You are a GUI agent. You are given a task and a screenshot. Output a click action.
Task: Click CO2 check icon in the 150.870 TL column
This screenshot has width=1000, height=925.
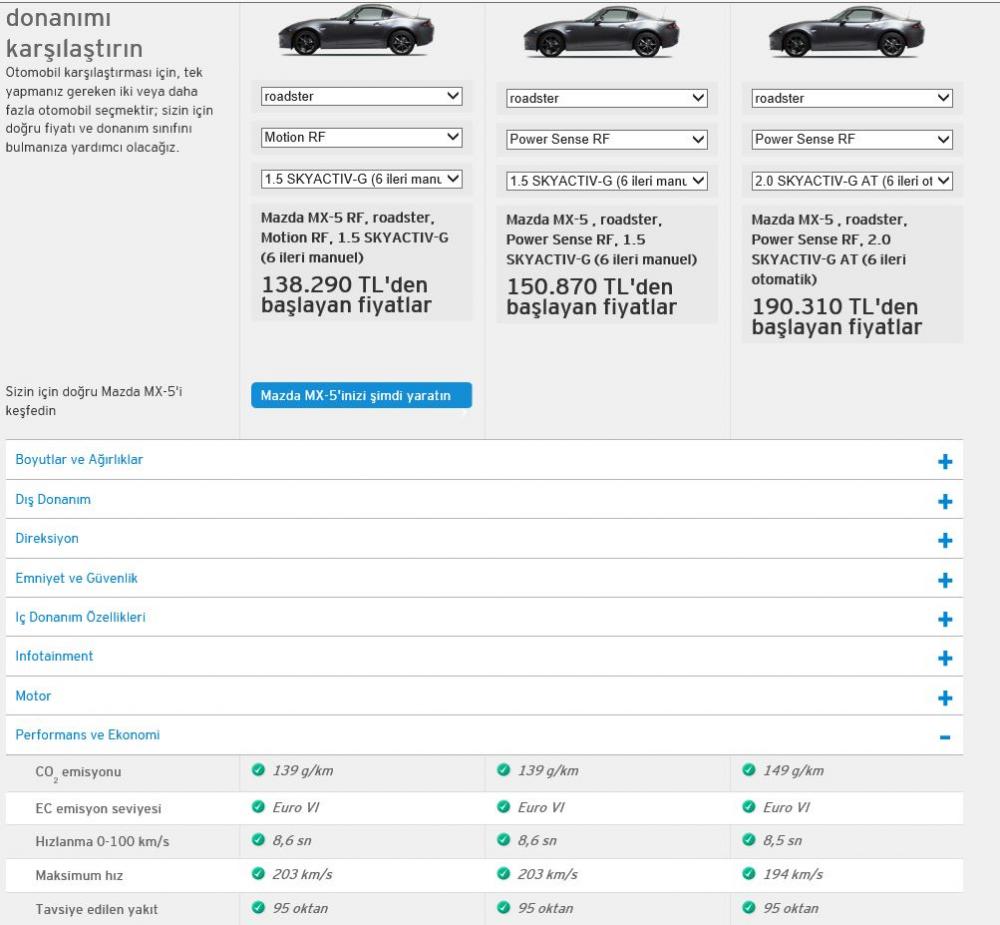tap(503, 770)
